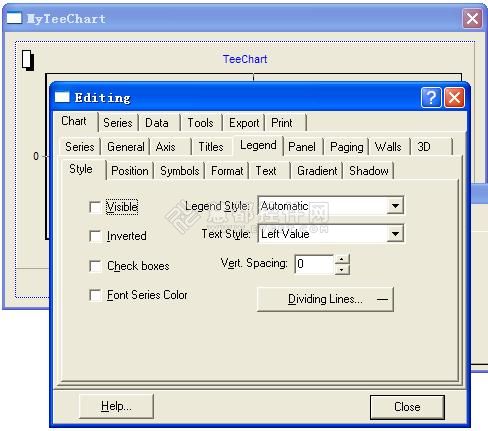
Task: Close the Editing dialog with red X
Action: (455, 98)
